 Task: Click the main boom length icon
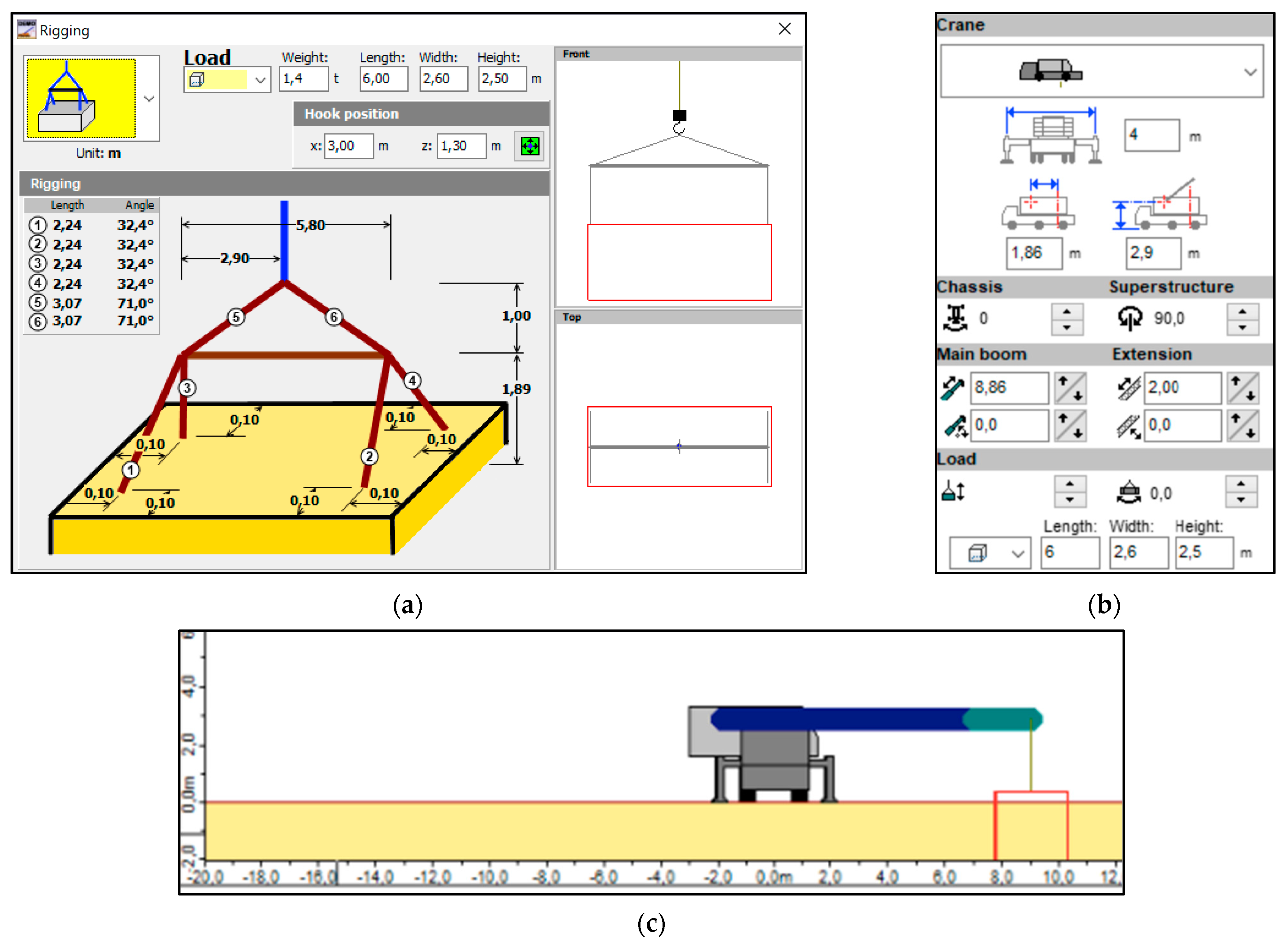coord(953,388)
